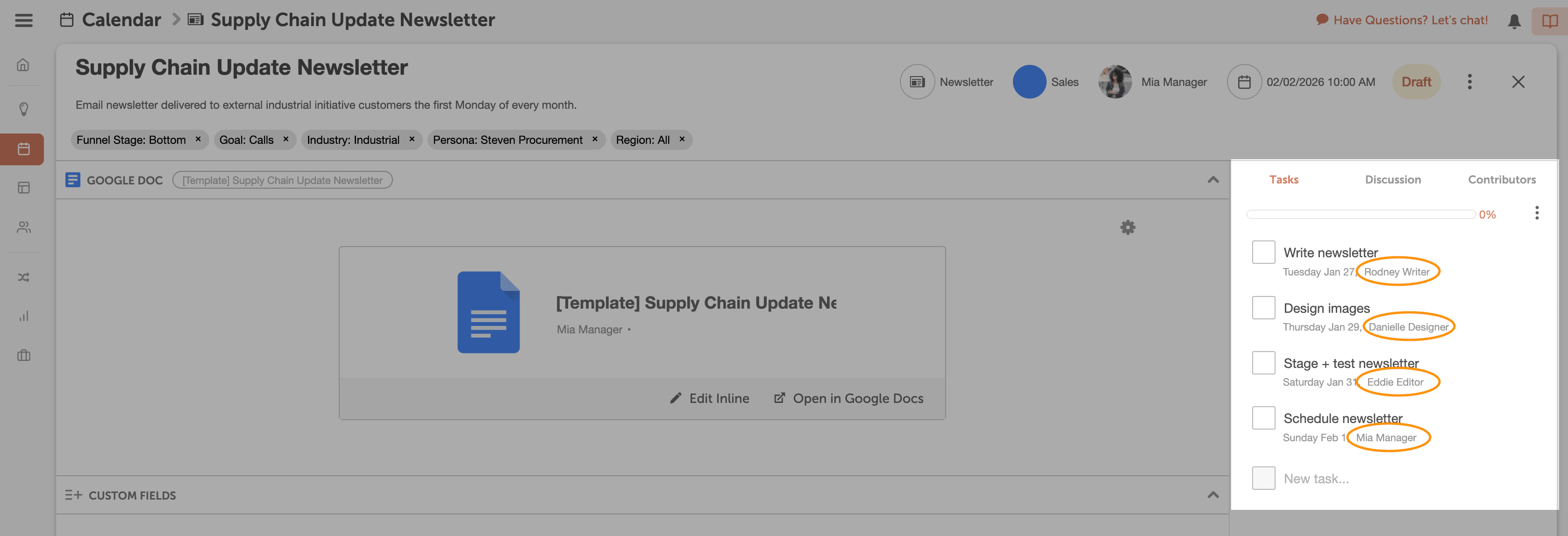Click the home icon in sidebar
Image resolution: width=1568 pixels, height=536 pixels.
tap(23, 64)
